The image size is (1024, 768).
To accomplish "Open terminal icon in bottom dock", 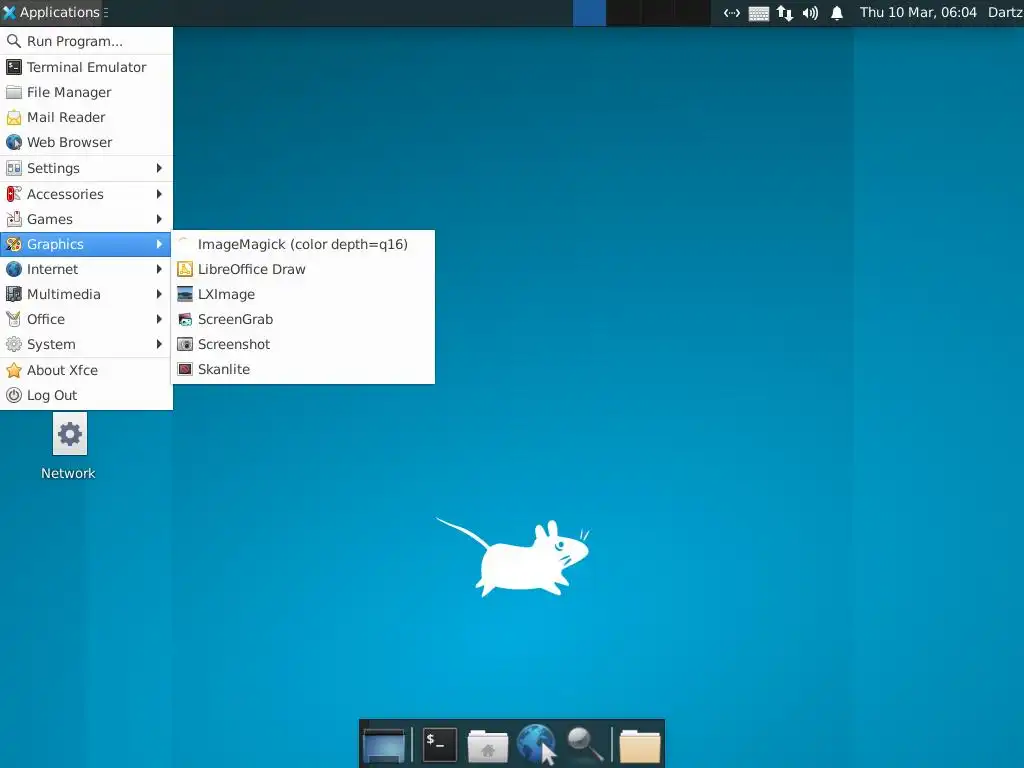I will click(440, 745).
